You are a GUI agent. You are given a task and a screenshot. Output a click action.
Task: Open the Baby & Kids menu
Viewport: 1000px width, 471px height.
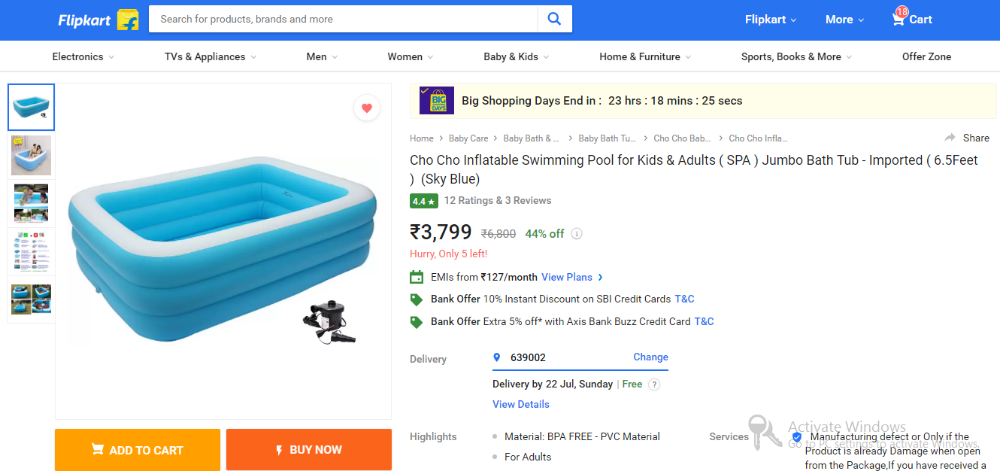click(x=516, y=57)
